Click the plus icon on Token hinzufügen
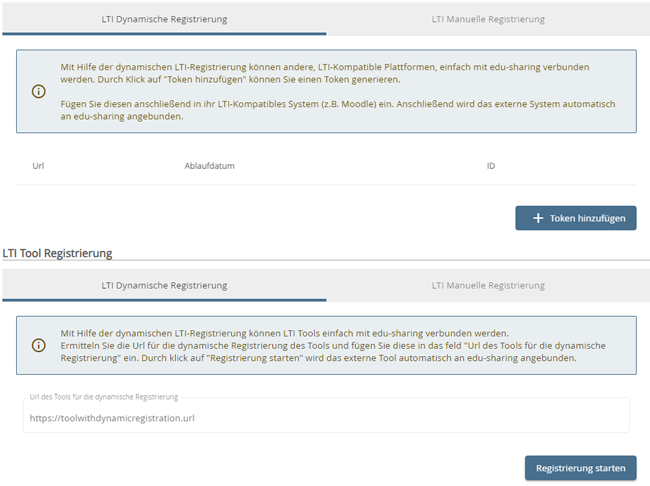This screenshot has height=486, width=650. (x=538, y=218)
